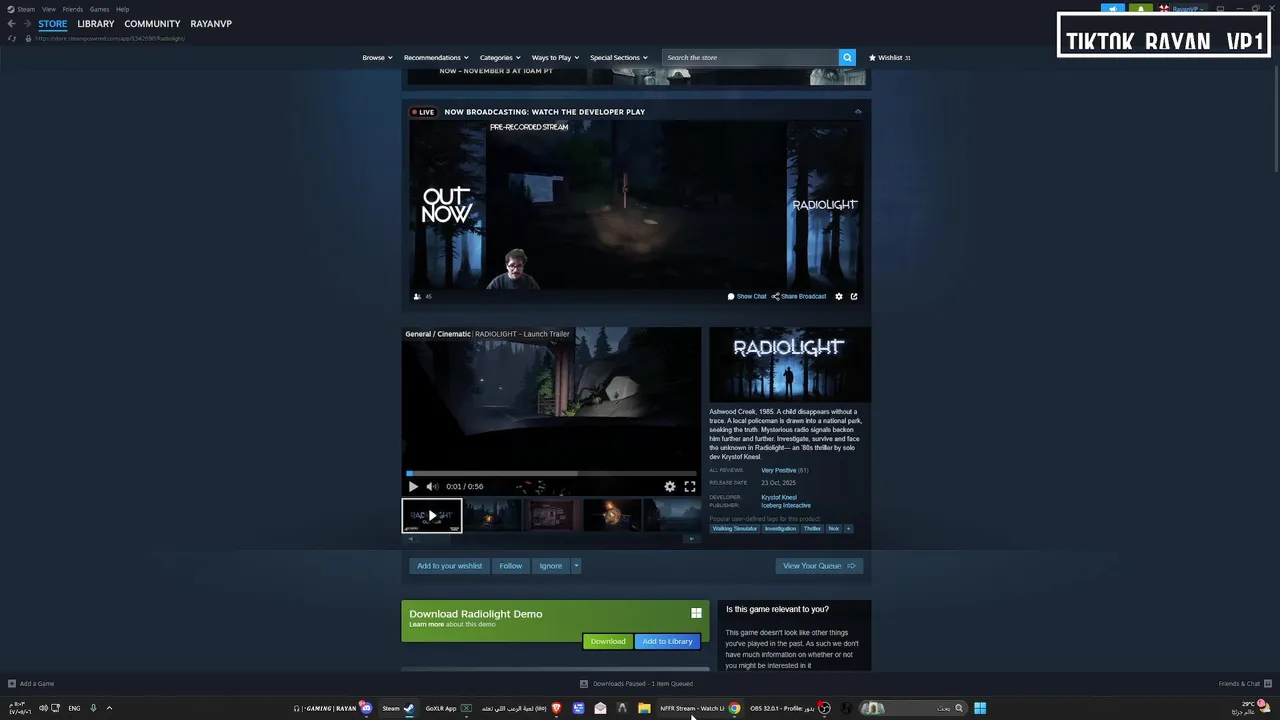Open Add a Game
Viewport: 1280px width, 720px height.
31,684
